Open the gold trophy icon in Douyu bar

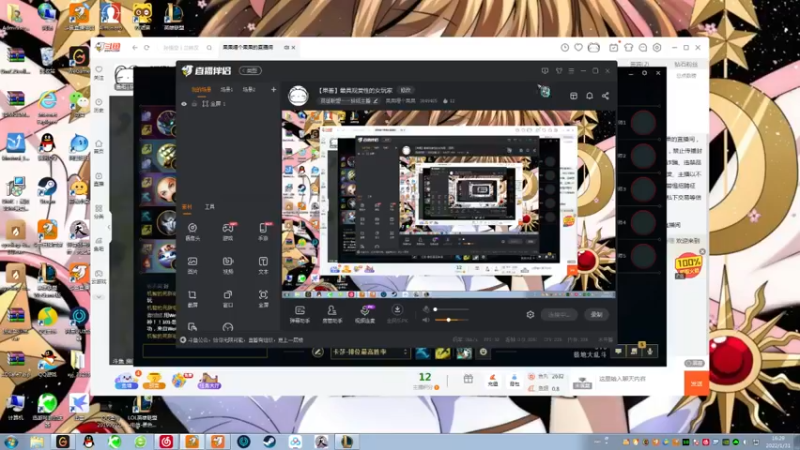[x=154, y=381]
